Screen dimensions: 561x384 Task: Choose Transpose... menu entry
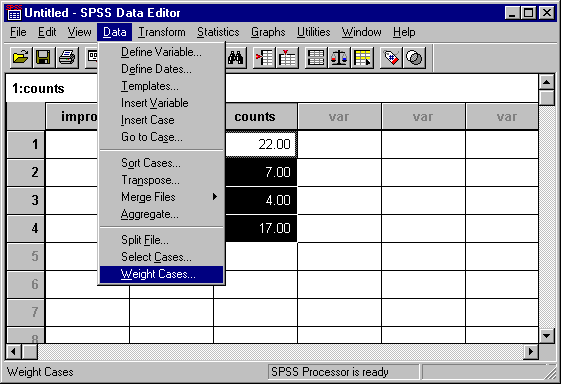pos(161,180)
